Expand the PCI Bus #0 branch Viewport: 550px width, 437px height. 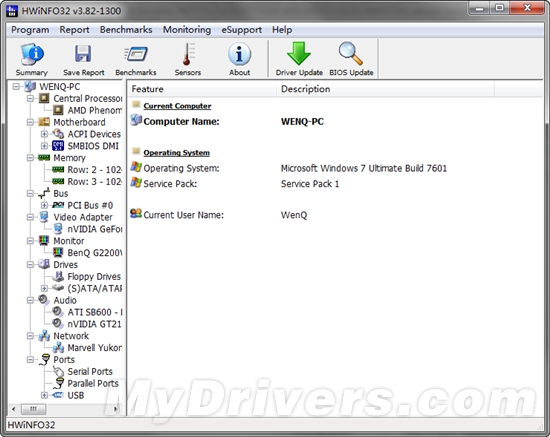[x=44, y=205]
